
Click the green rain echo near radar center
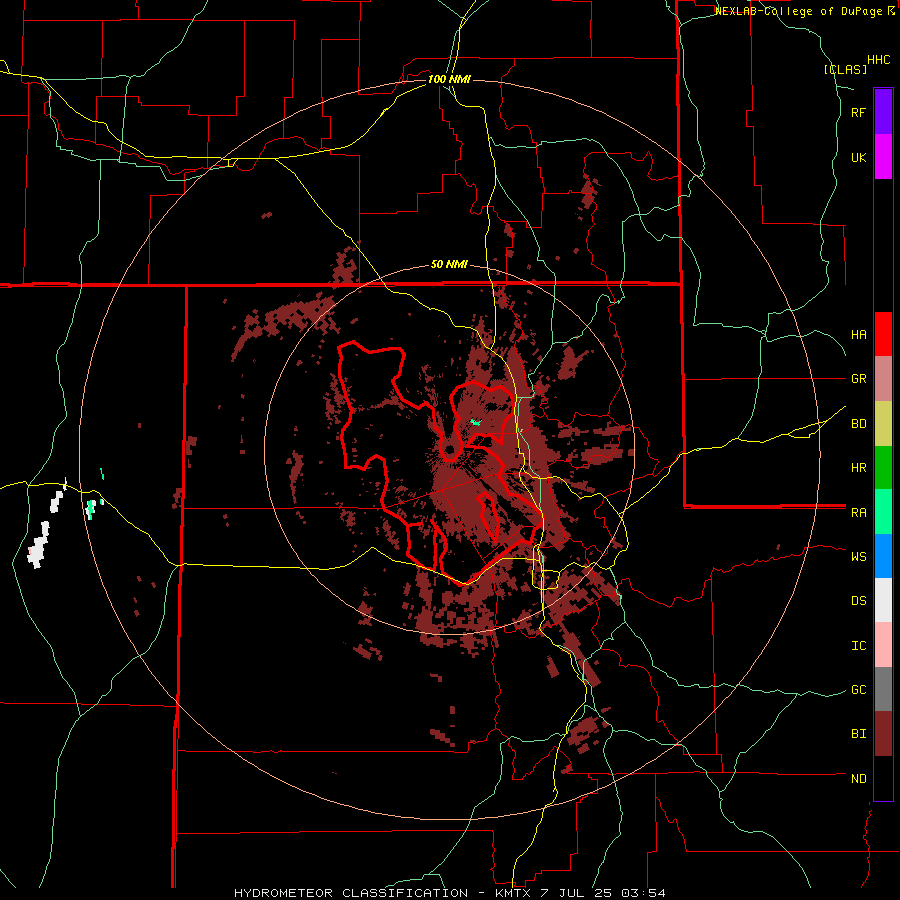tap(475, 422)
